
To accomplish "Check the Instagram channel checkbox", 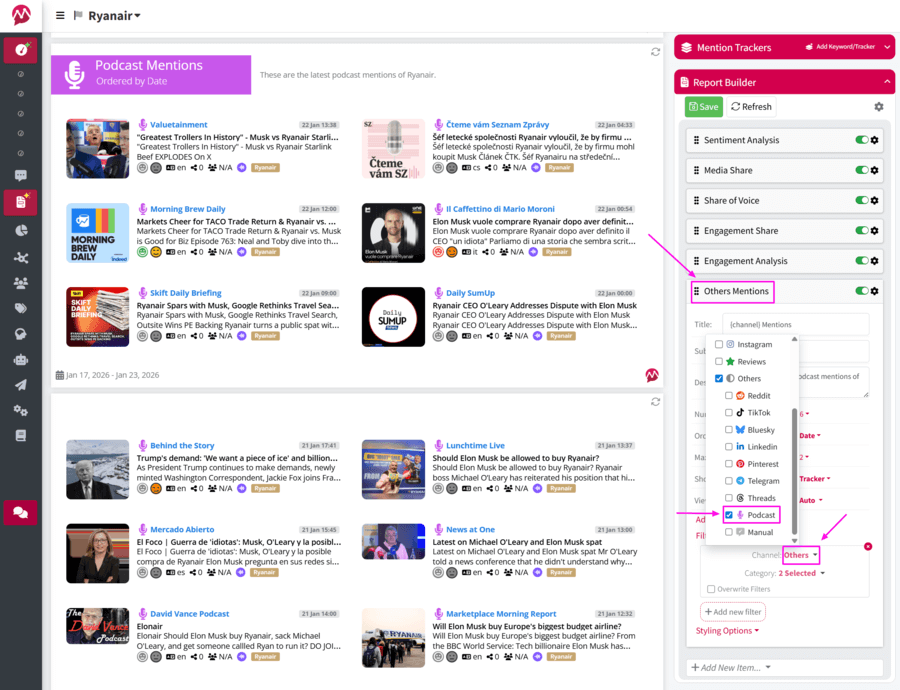I will pyautogui.click(x=719, y=344).
